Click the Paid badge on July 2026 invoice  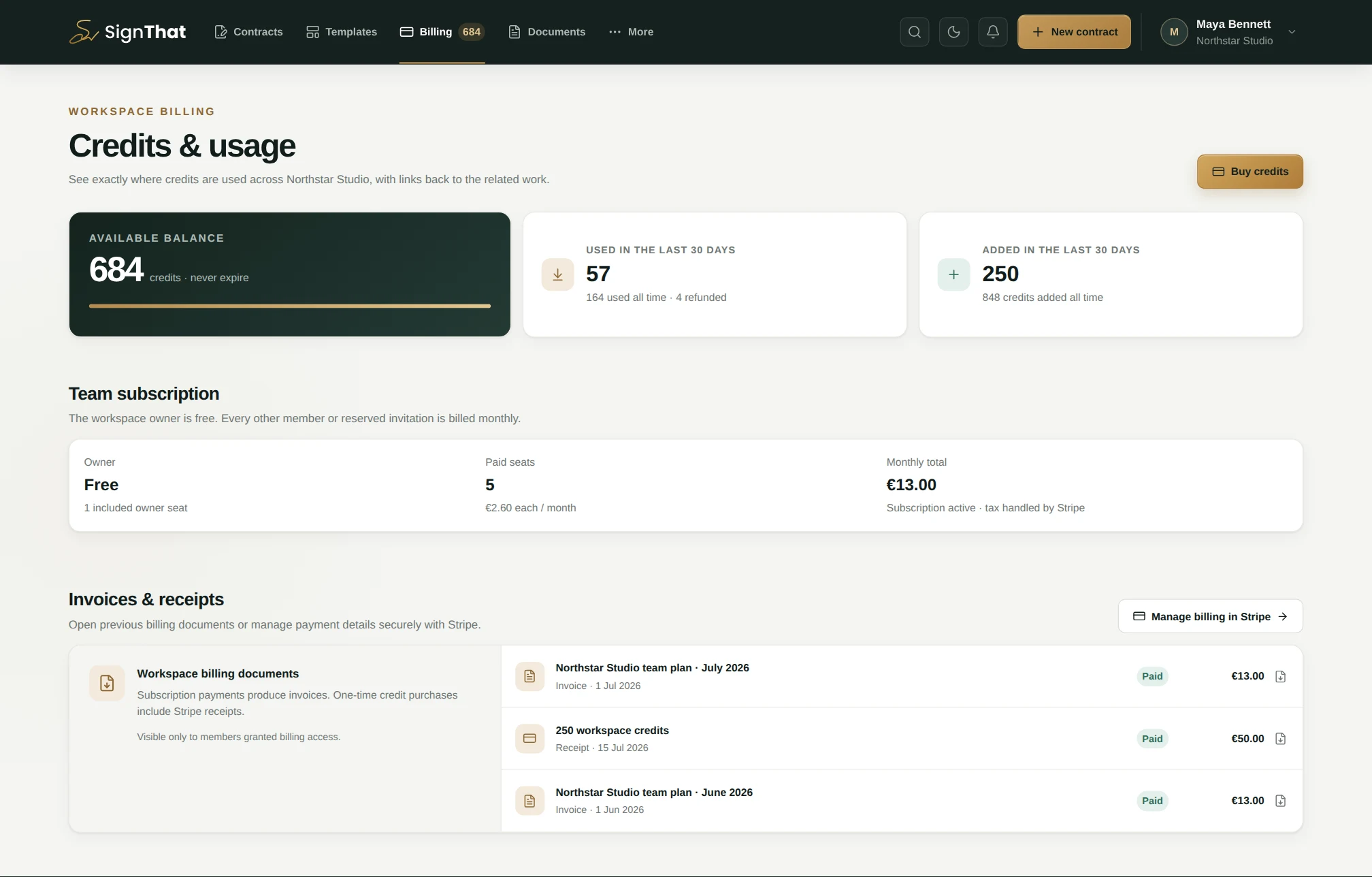coord(1152,676)
